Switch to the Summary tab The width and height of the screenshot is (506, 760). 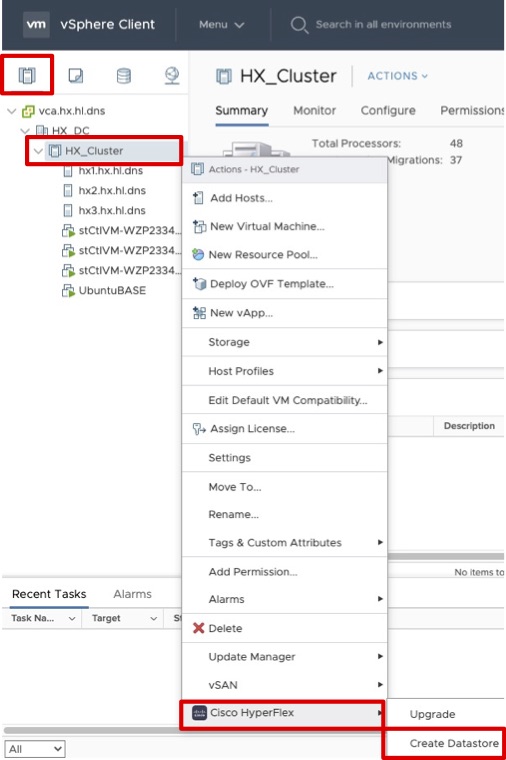(x=241, y=111)
